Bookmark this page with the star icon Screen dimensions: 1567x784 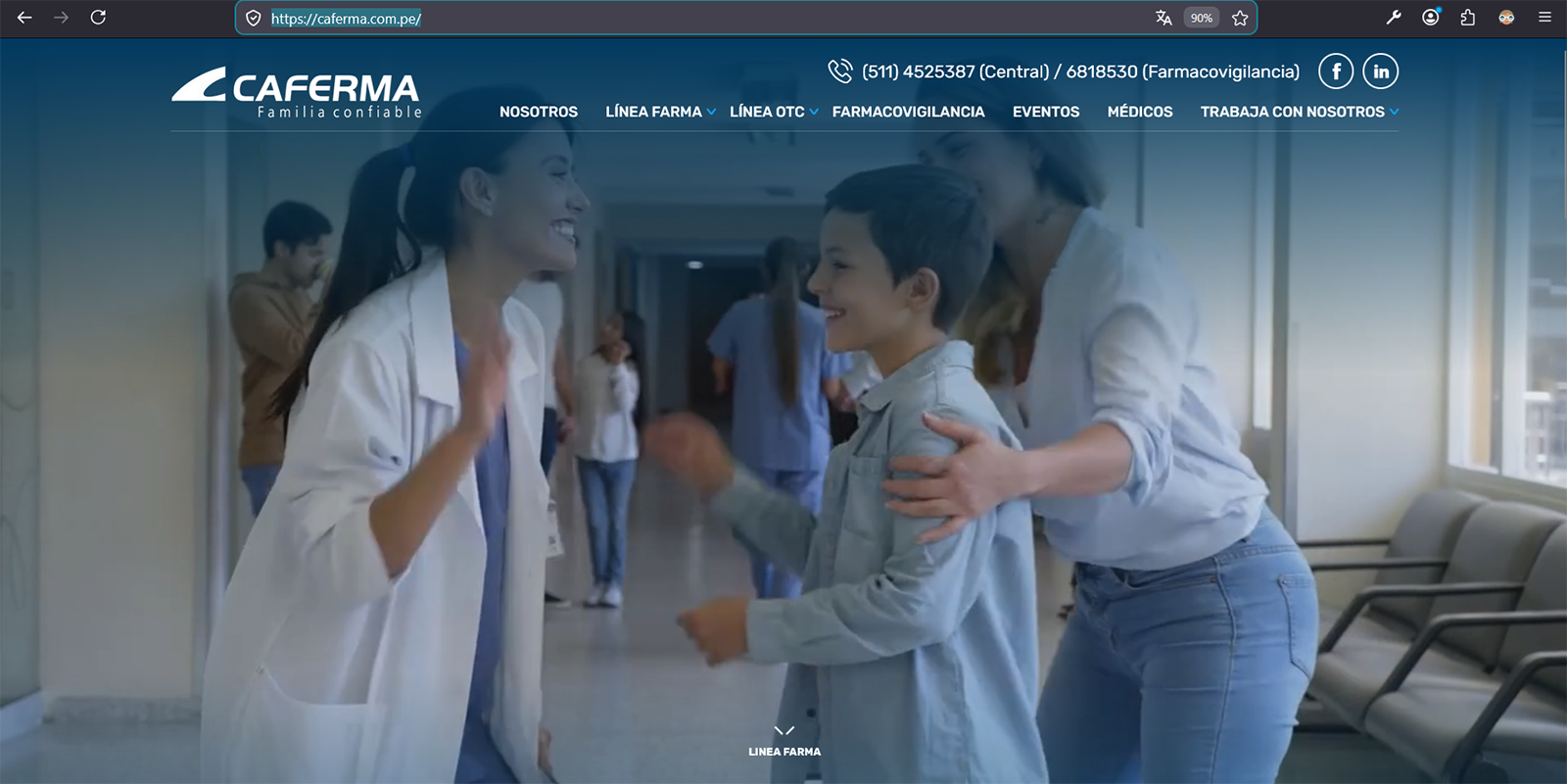1240,18
